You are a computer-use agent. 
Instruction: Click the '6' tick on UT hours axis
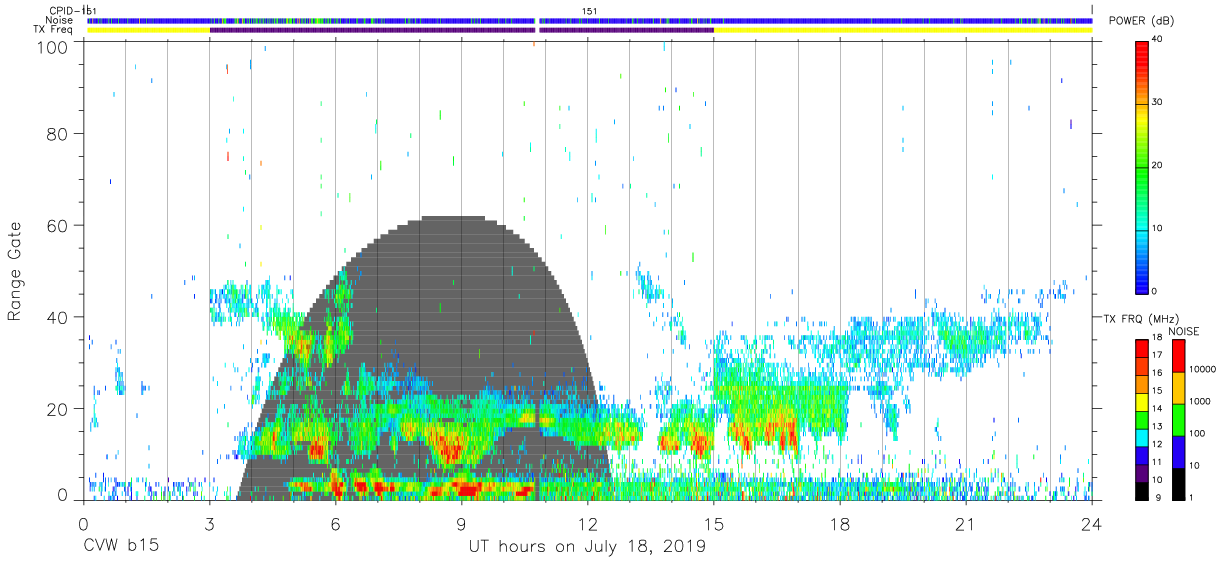[336, 525]
